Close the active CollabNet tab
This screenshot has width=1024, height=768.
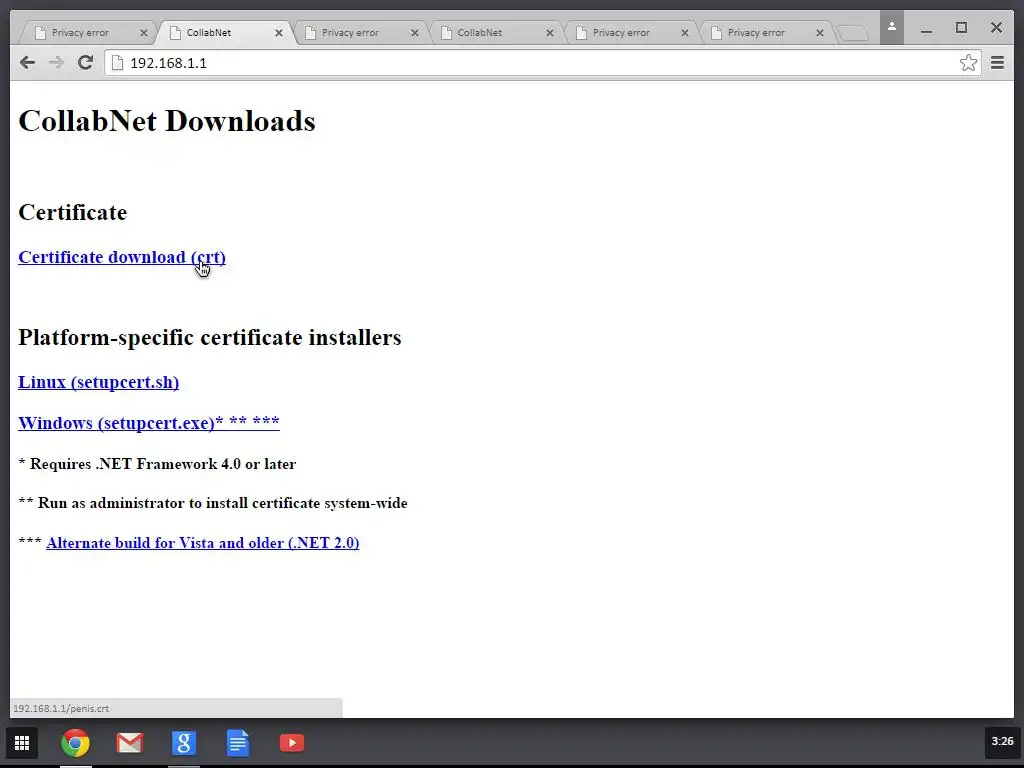click(x=279, y=33)
